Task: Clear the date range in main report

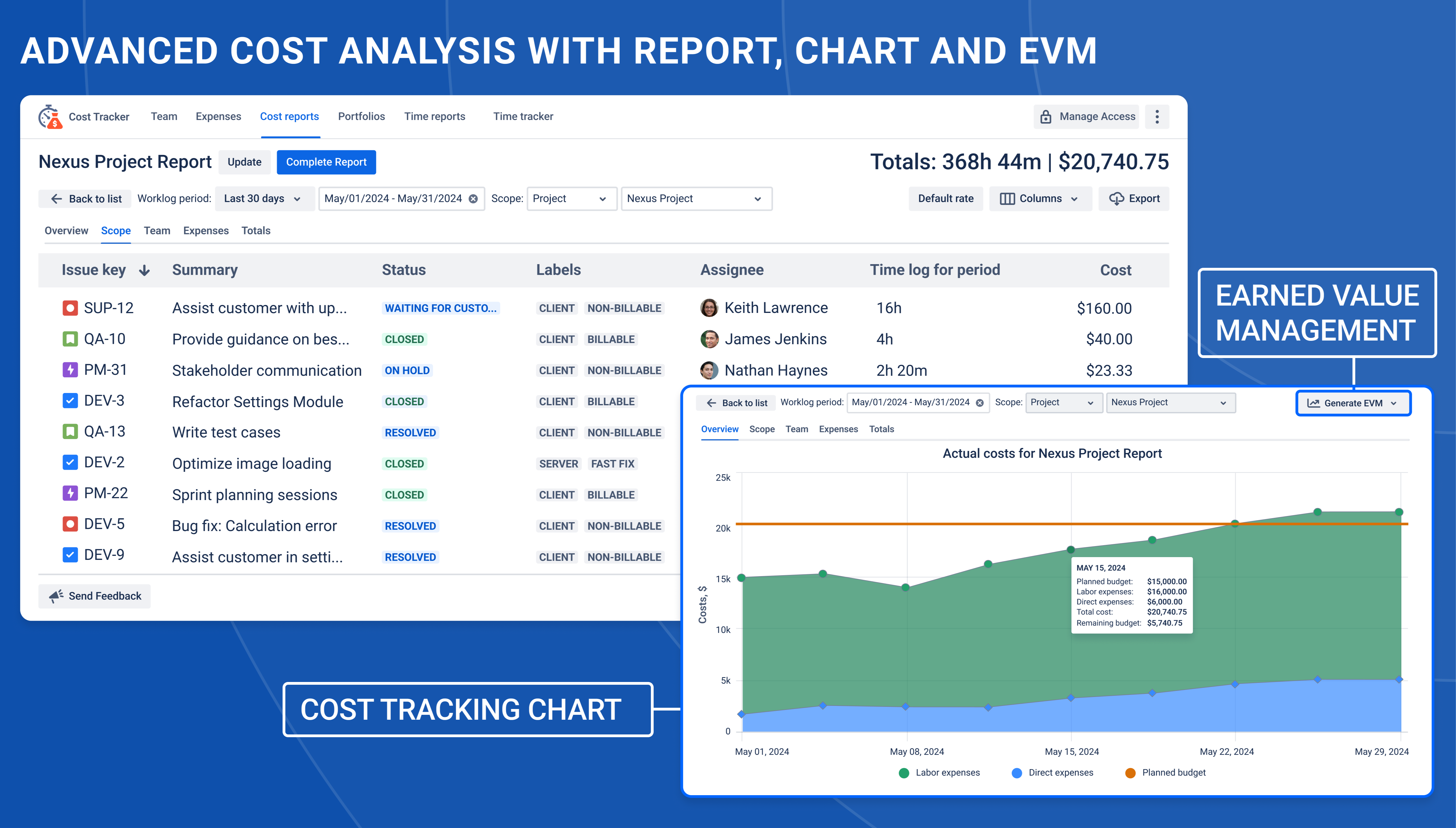Action: pyautogui.click(x=473, y=198)
